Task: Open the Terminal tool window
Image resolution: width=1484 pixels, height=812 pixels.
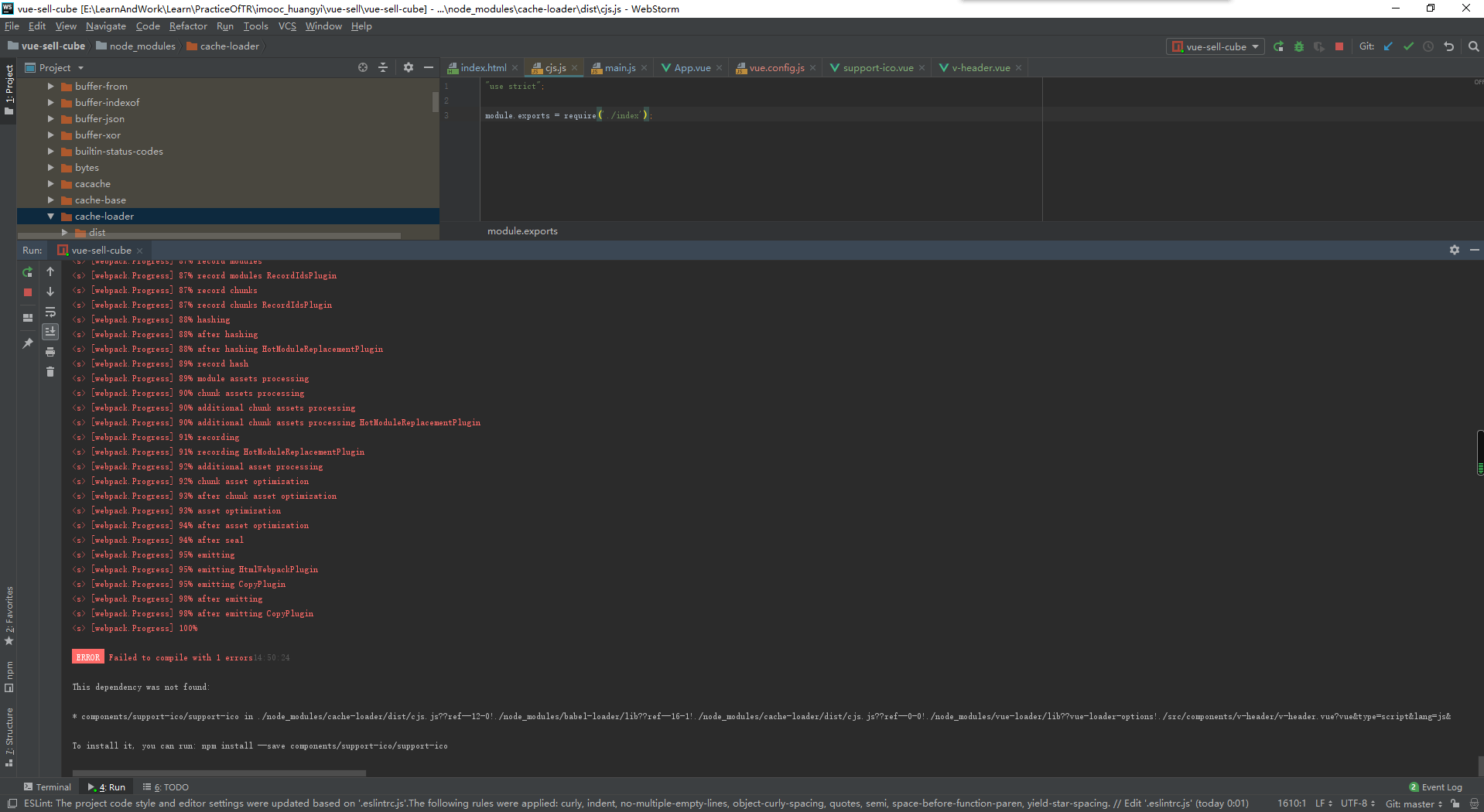Action: 47,787
